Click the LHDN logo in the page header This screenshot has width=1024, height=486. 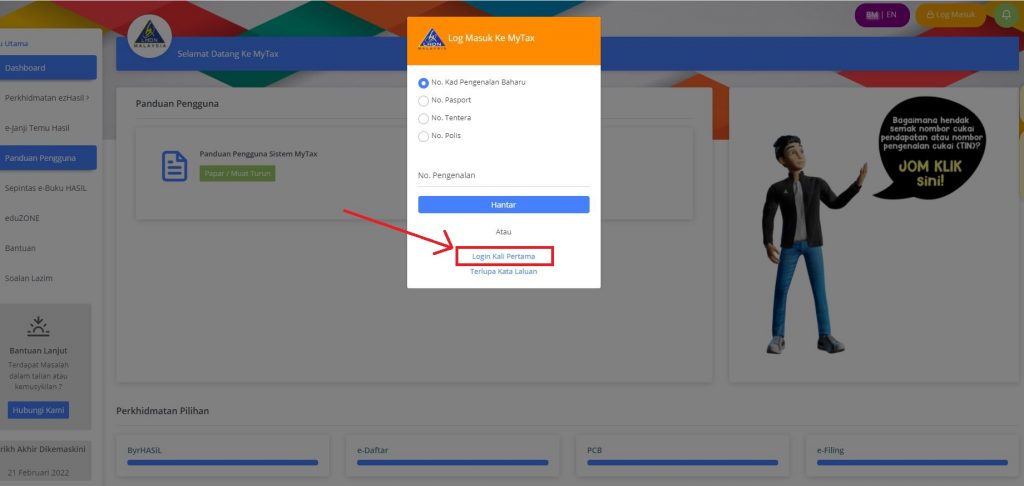(x=150, y=37)
